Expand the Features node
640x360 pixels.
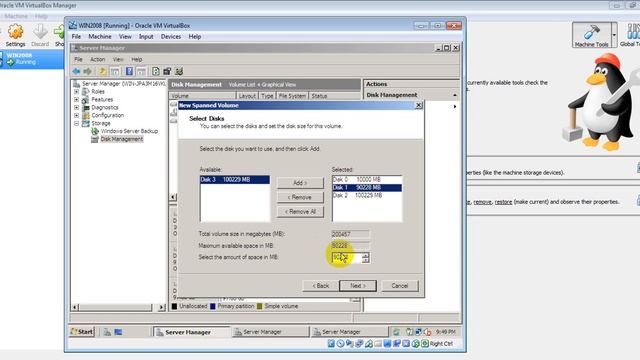tap(76, 100)
